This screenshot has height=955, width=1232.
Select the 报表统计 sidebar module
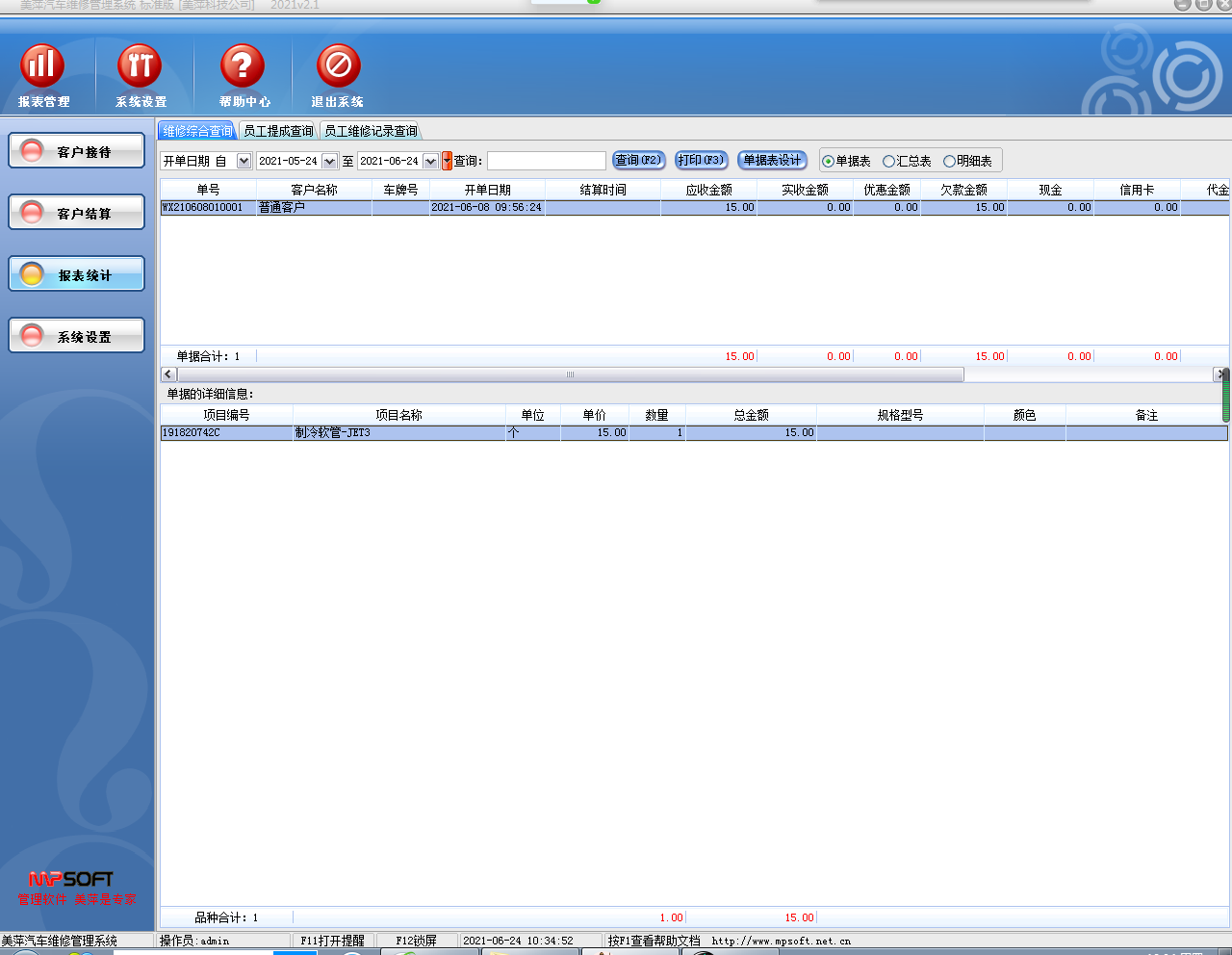(x=77, y=274)
